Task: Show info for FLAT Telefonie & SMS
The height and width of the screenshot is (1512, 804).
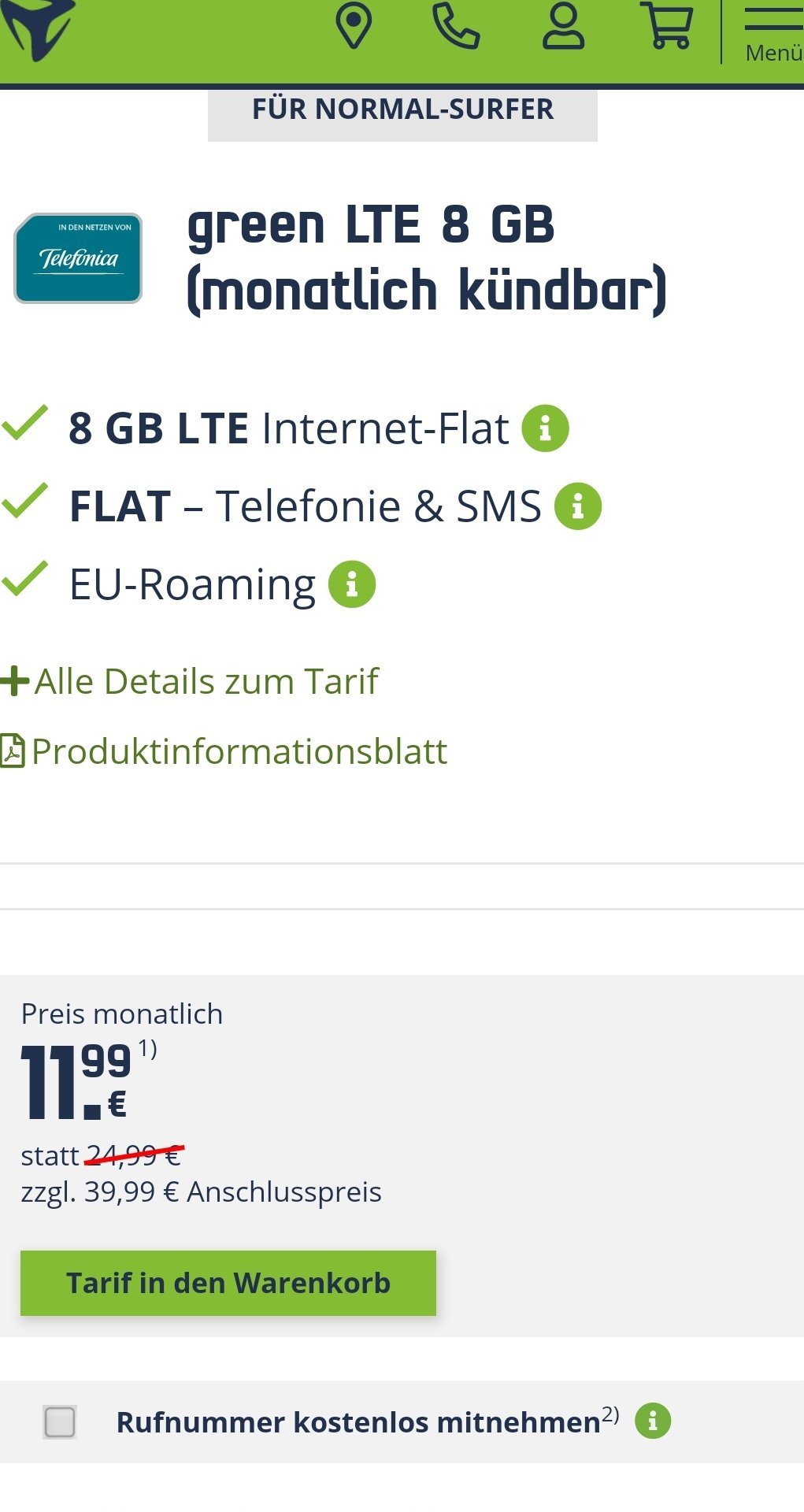Action: pos(578,506)
